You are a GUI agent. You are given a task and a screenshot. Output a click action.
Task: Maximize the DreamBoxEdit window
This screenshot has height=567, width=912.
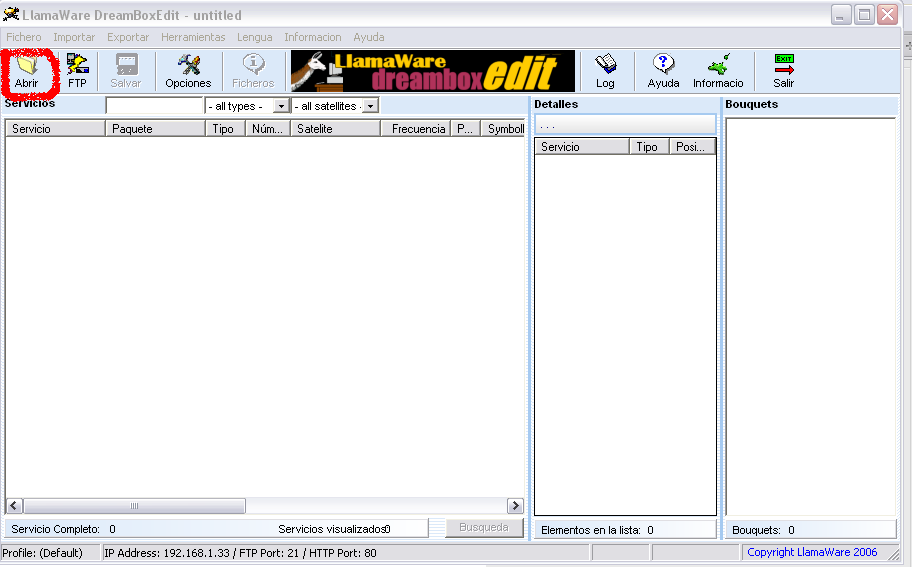pos(864,15)
